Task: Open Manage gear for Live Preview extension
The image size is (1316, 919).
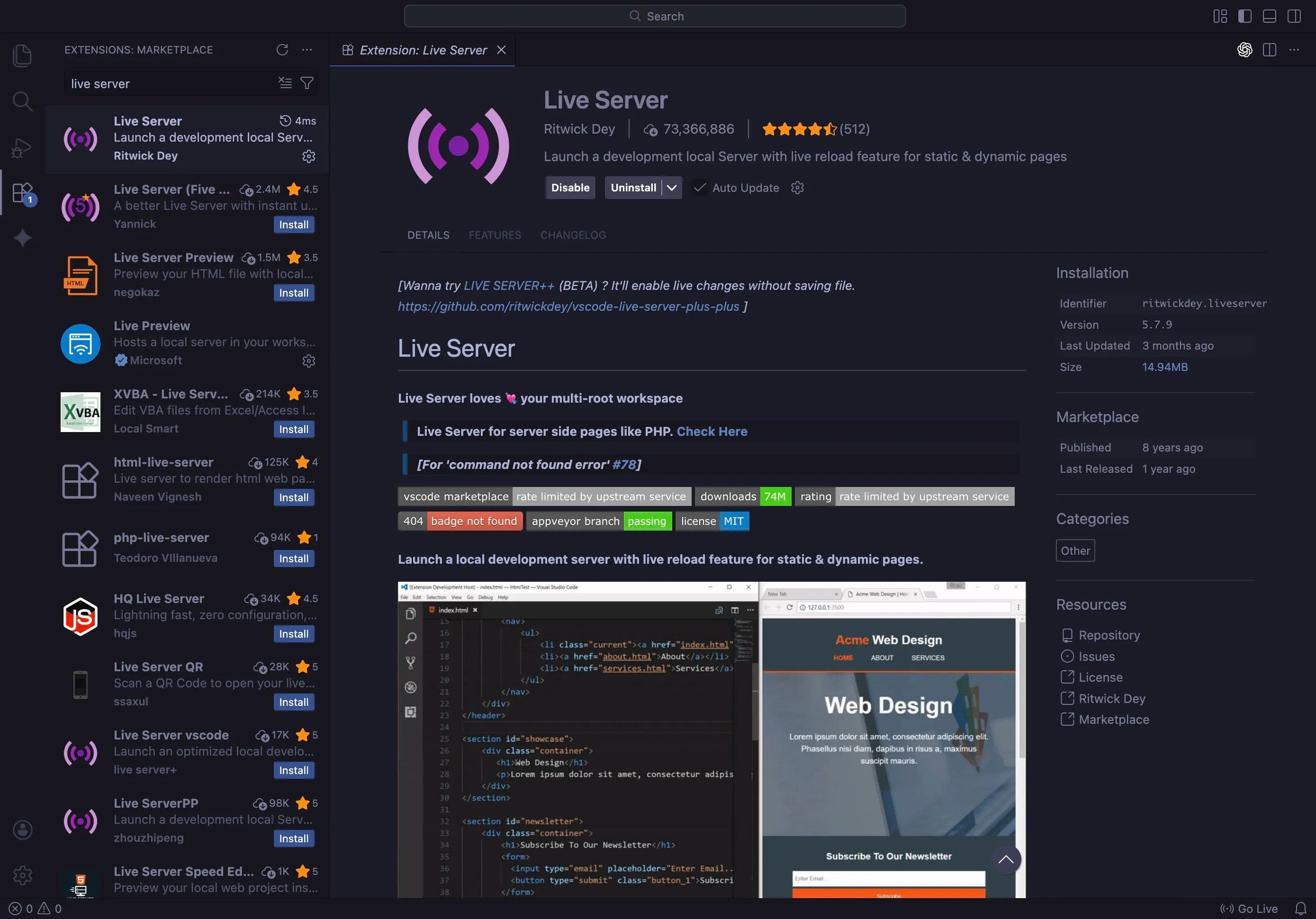Action: pos(308,360)
